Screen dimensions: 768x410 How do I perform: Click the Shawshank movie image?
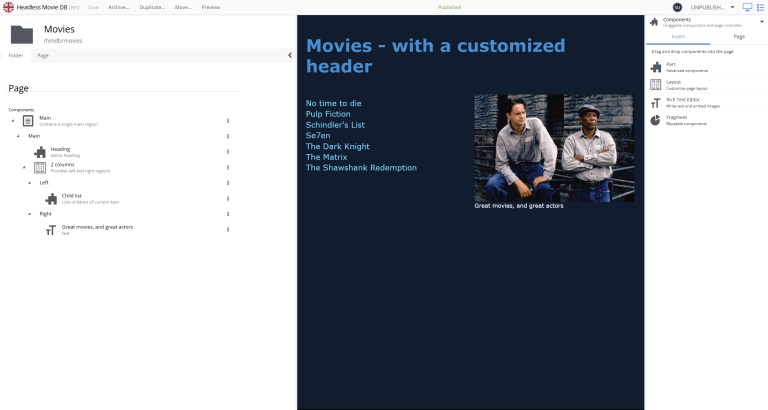(554, 148)
